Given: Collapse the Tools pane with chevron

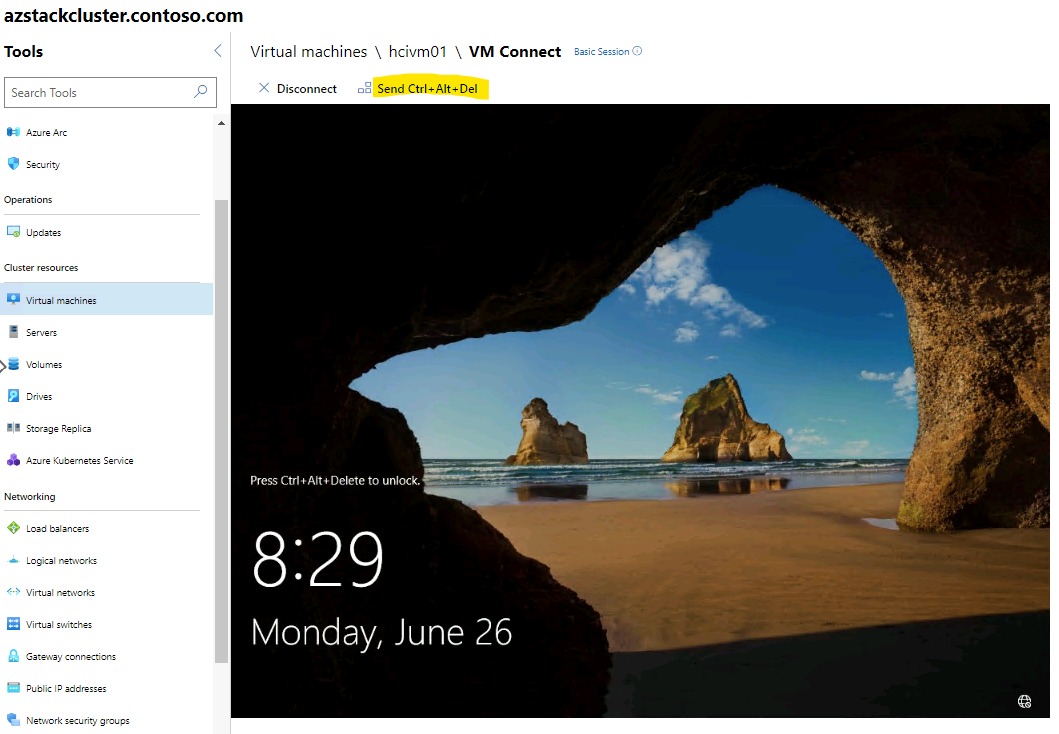Looking at the screenshot, I should pyautogui.click(x=217, y=51).
